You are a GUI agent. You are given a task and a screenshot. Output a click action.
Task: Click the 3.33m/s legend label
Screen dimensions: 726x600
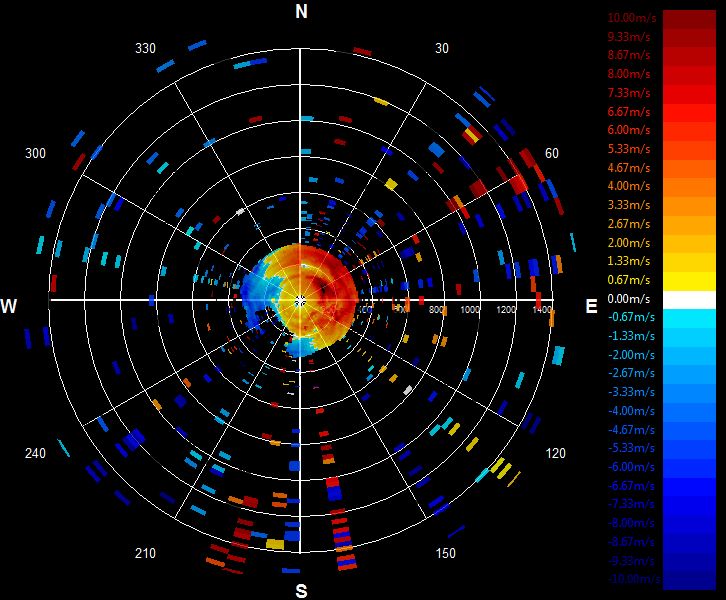coord(629,205)
